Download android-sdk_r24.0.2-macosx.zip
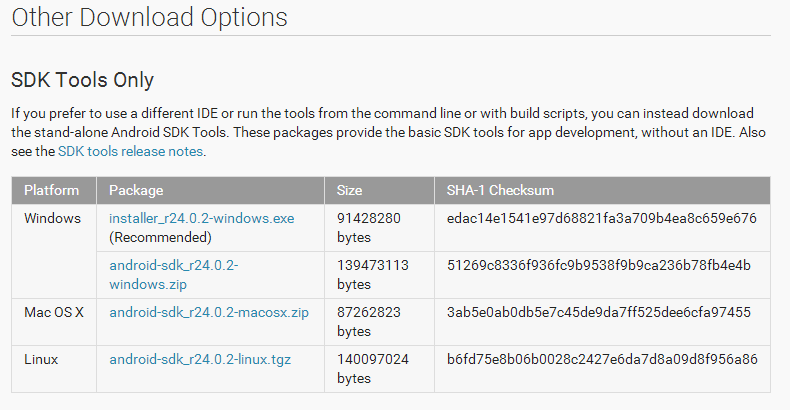The width and height of the screenshot is (790, 410). 209,313
